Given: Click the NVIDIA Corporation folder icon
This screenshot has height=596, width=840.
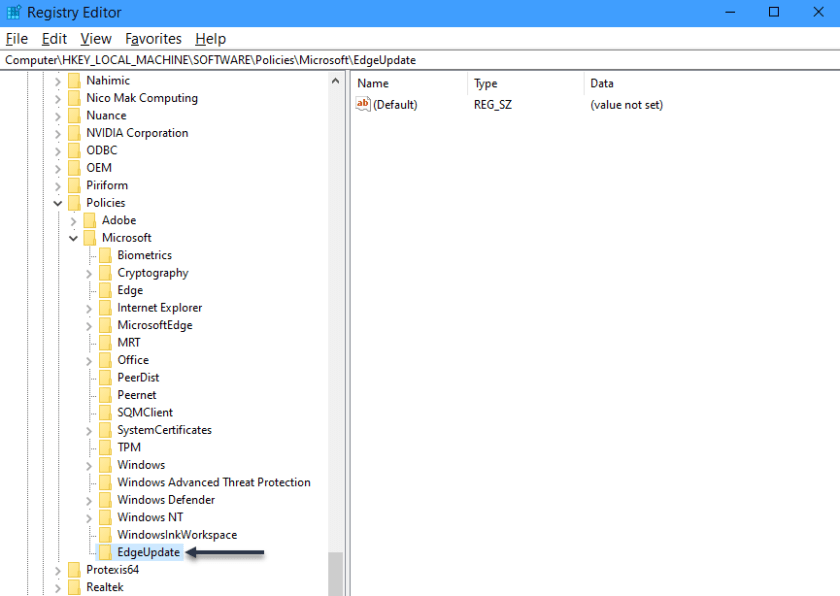Looking at the screenshot, I should coord(77,132).
